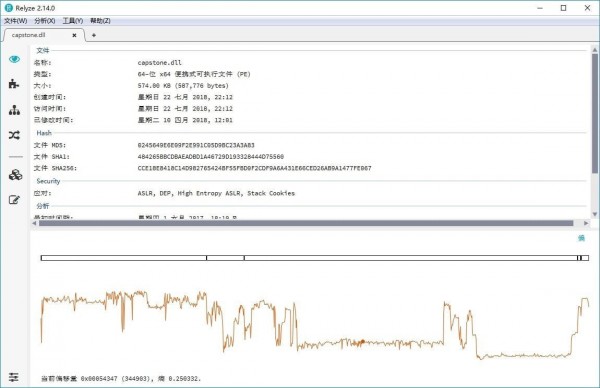Click the file type value 64-位 x64
This screenshot has height=388, width=600.
coord(194,74)
